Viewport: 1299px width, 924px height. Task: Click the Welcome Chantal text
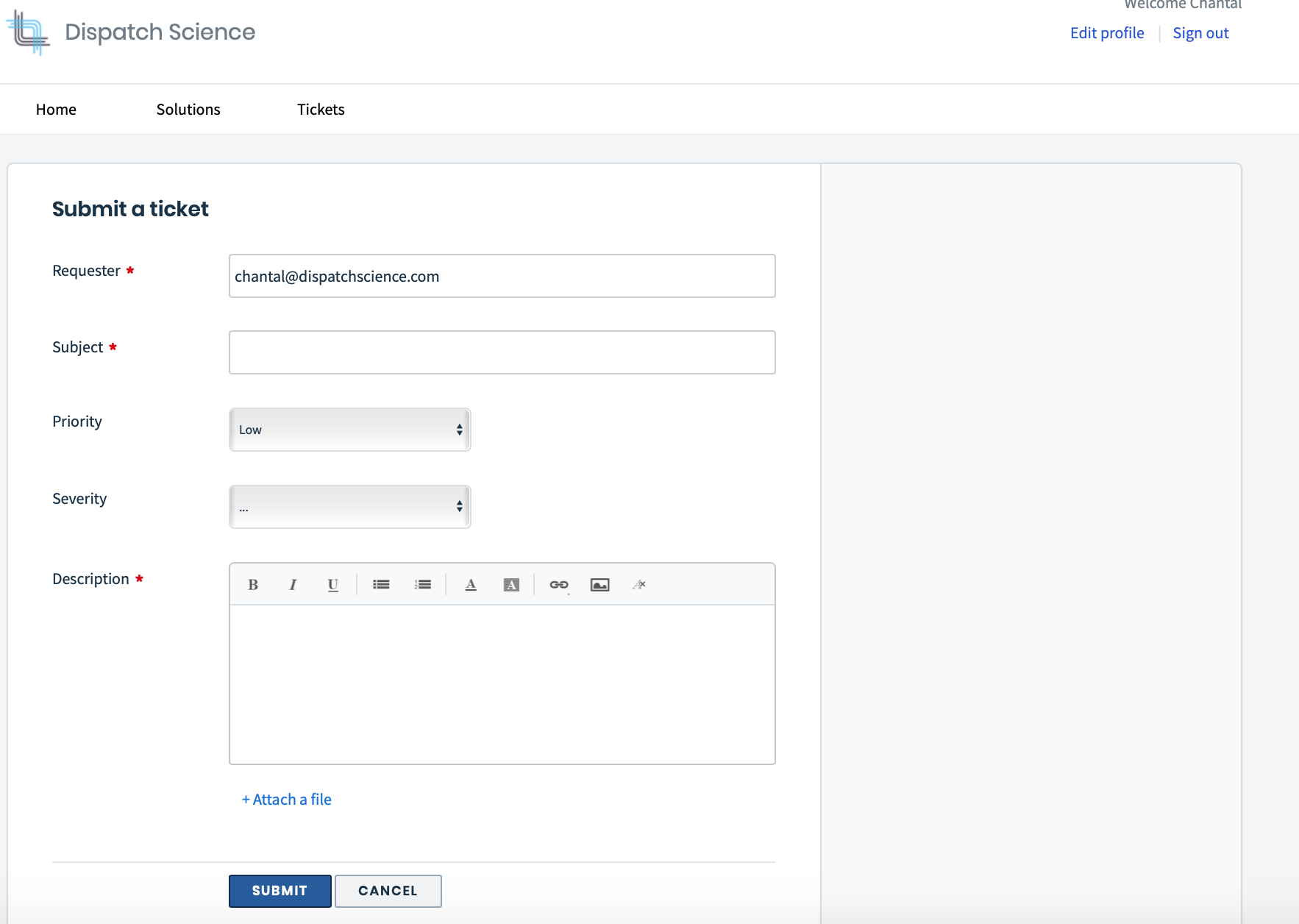1183,4
